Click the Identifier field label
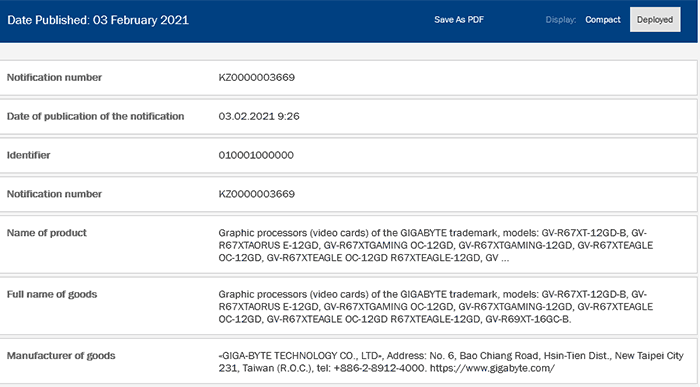The image size is (700, 387). click(29, 155)
